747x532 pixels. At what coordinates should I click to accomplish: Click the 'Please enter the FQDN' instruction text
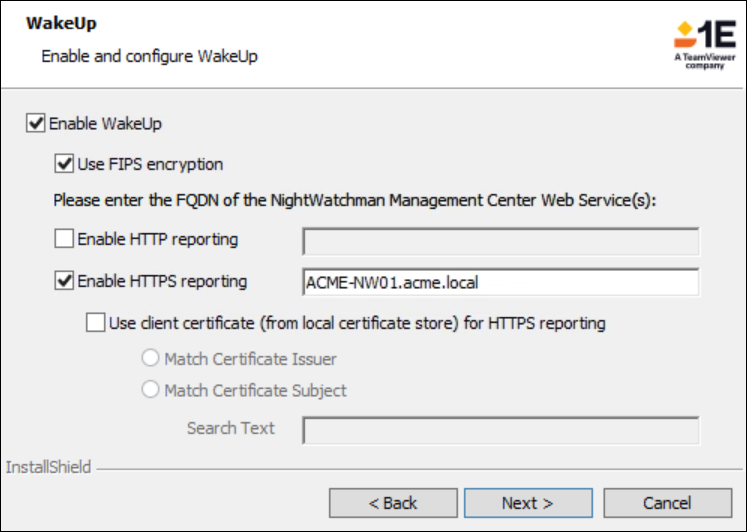(354, 200)
